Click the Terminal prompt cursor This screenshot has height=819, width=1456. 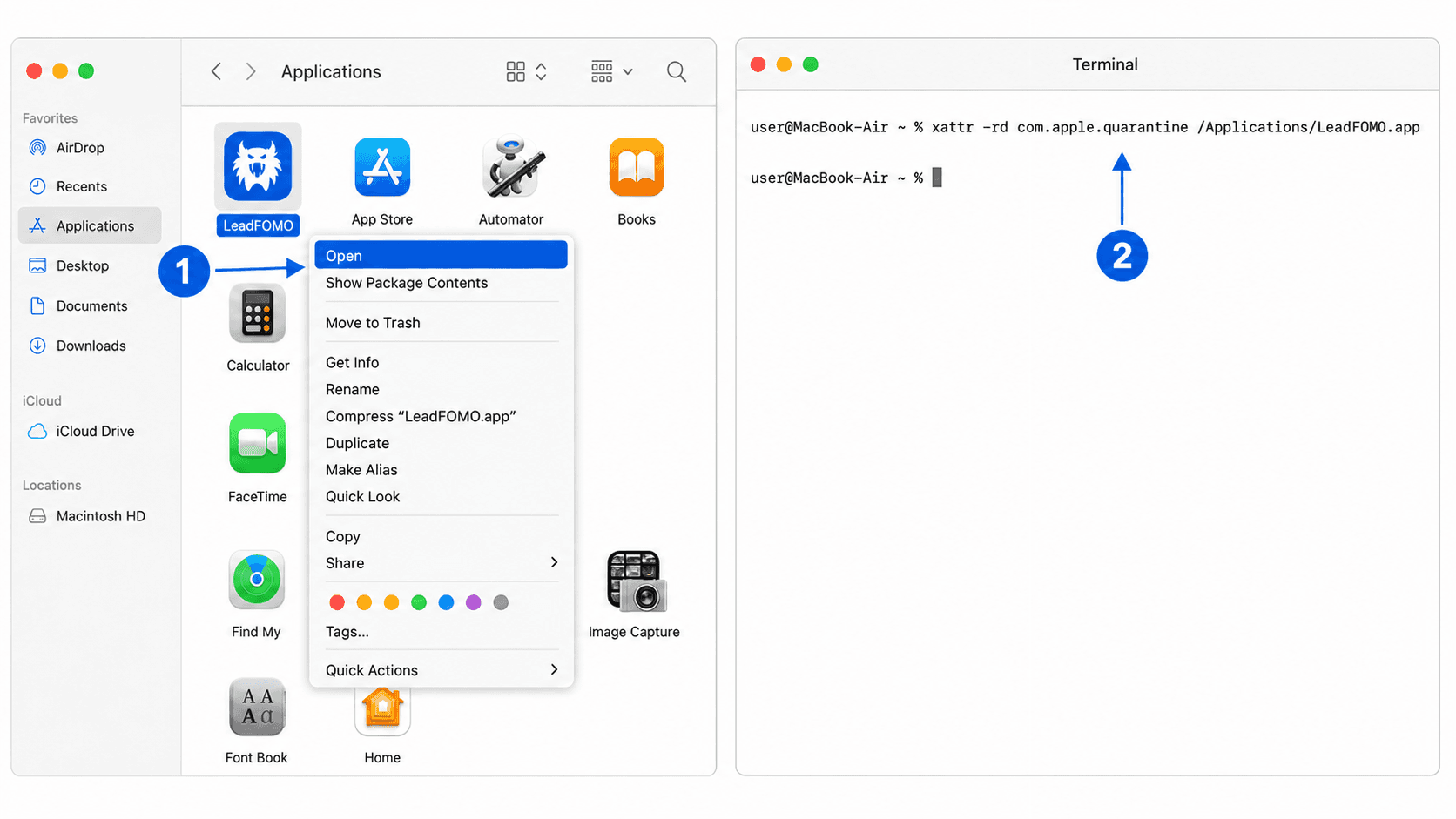pos(937,178)
